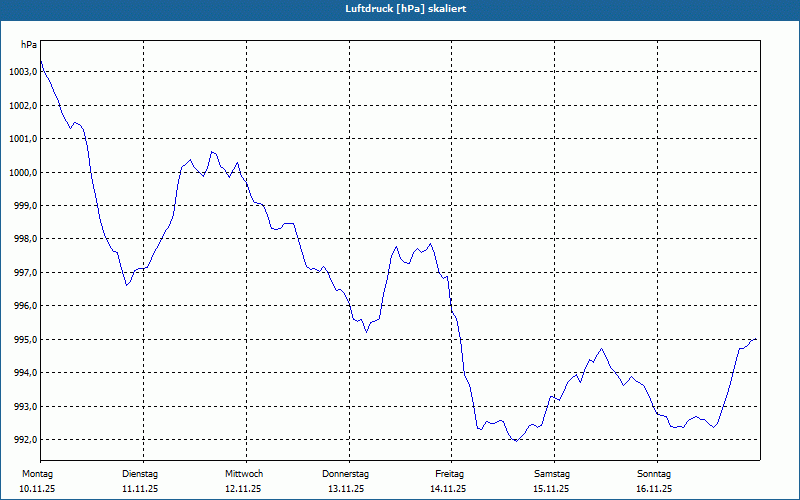The width and height of the screenshot is (800, 500).
Task: Click the date label 13.11.25
Action: [346, 489]
